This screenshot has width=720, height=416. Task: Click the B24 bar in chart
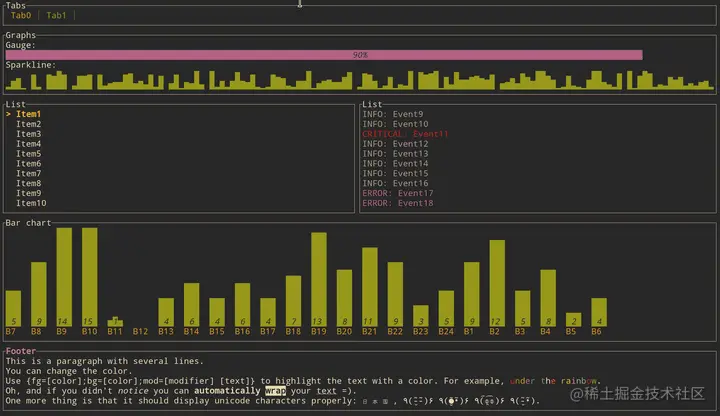click(446, 308)
